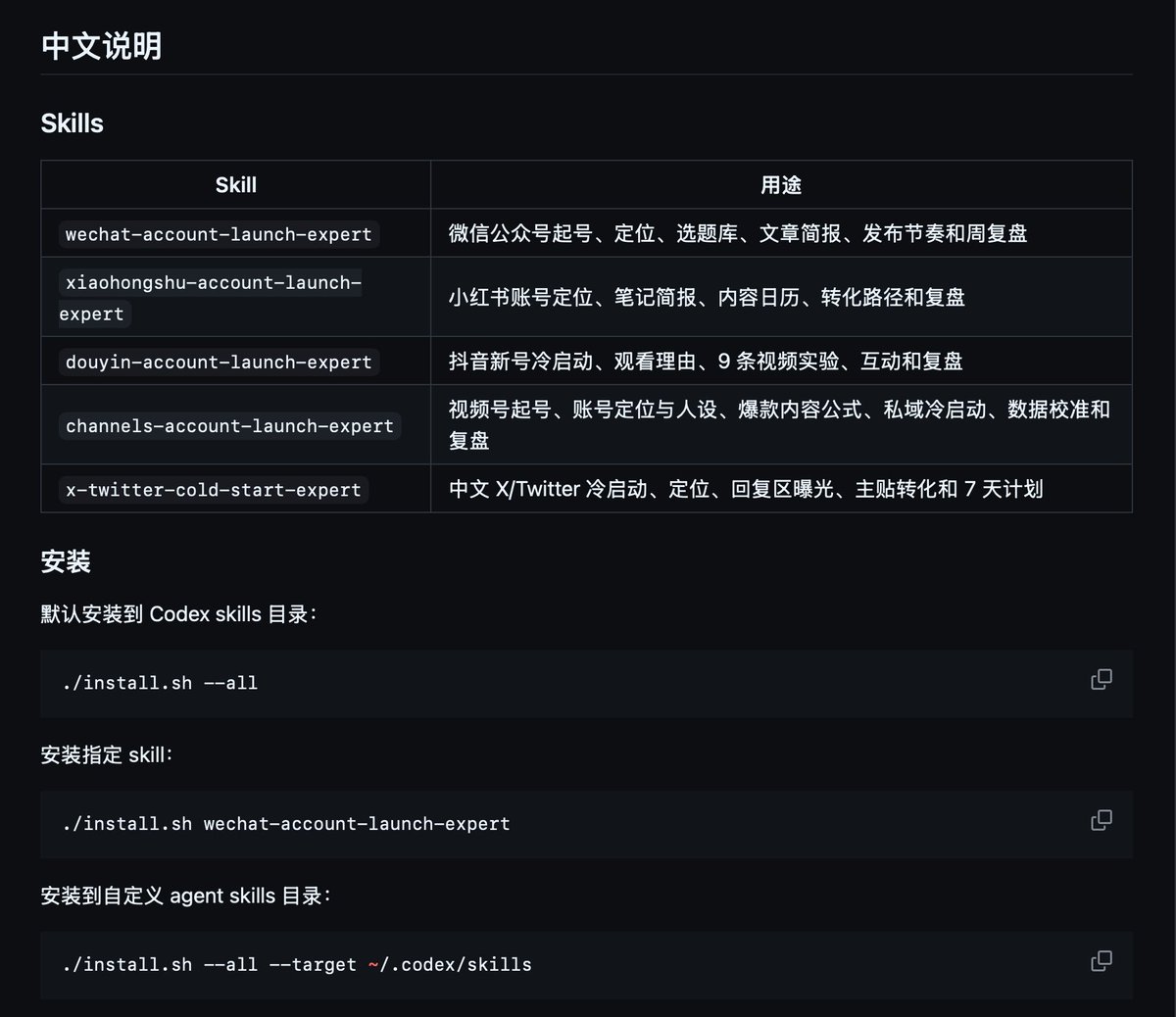Click the '~/.codex/skills' path in code block
This screenshot has width=1176, height=1017.
pos(450,965)
